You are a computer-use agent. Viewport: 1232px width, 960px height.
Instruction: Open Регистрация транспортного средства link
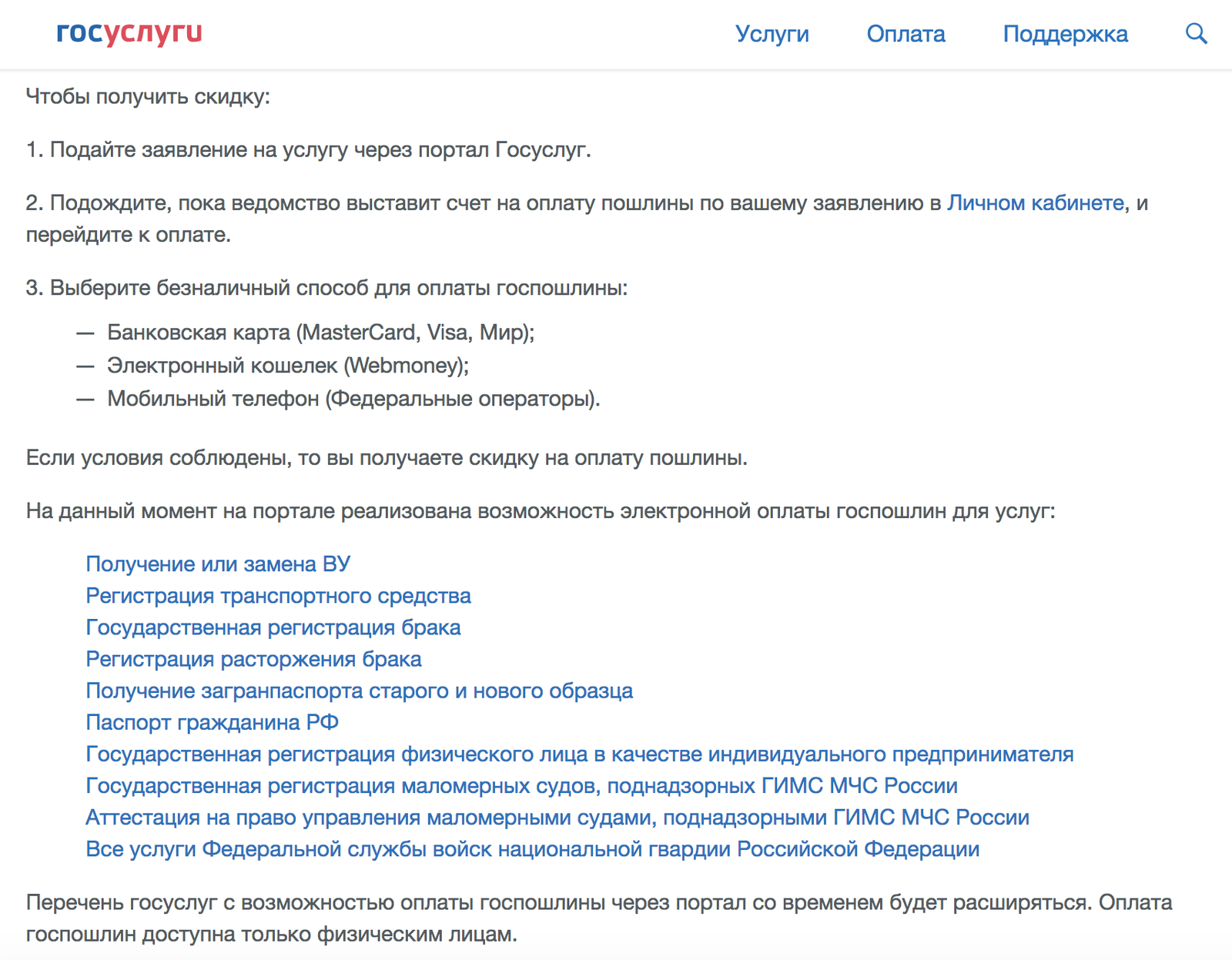[x=278, y=595]
